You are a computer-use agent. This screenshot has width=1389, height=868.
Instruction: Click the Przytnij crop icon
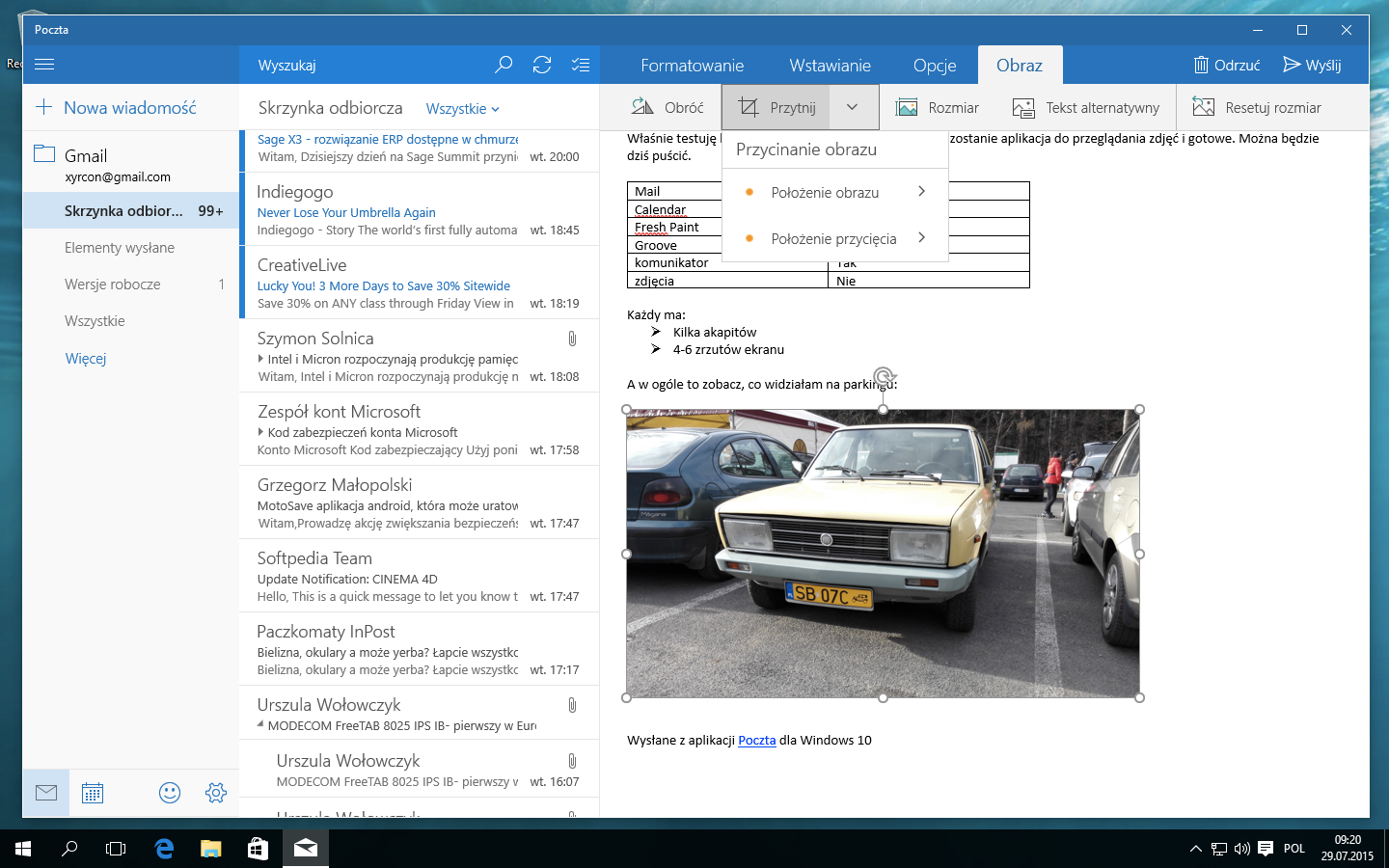click(749, 107)
